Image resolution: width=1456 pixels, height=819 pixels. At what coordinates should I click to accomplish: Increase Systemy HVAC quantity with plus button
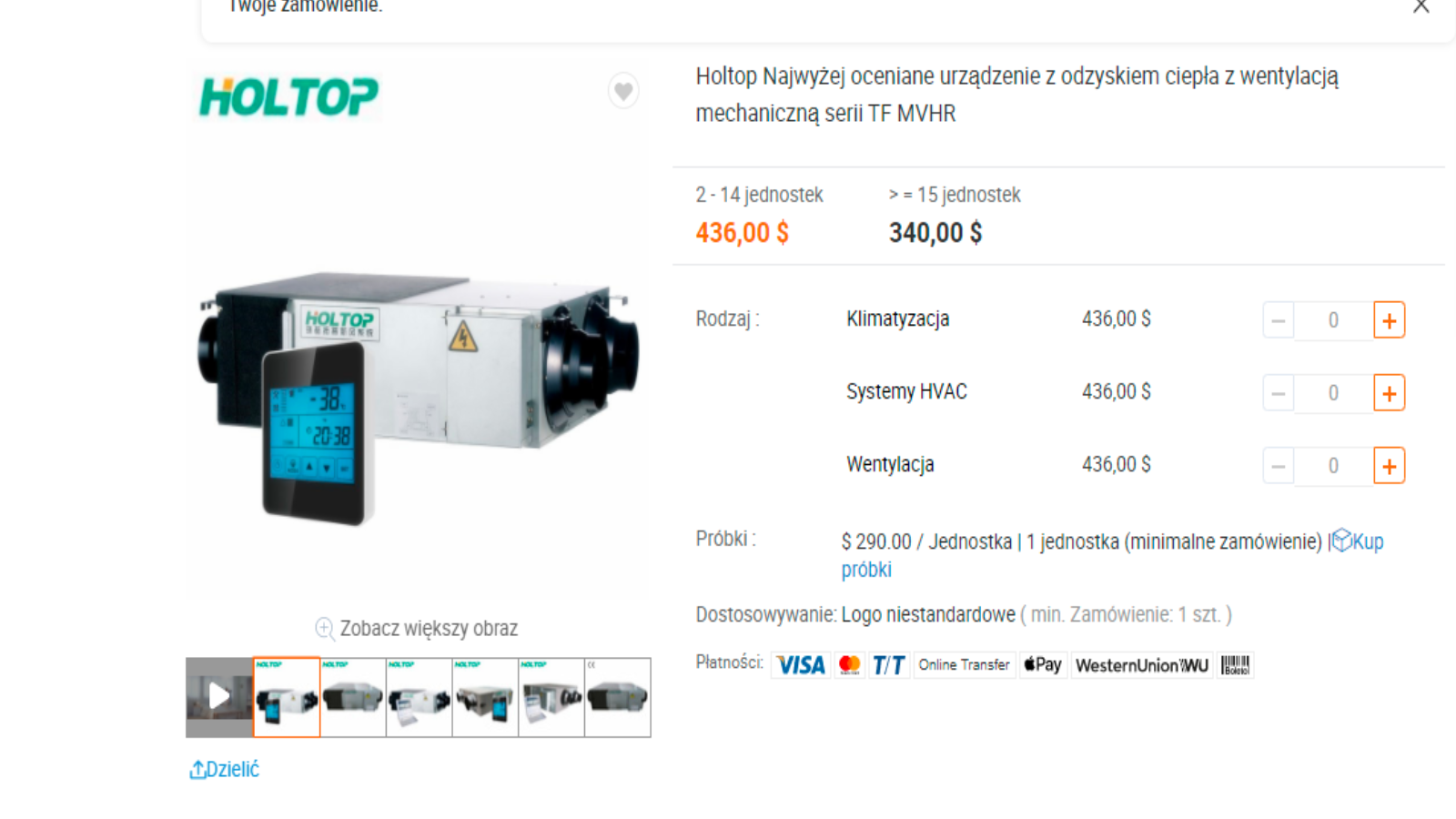1389,393
